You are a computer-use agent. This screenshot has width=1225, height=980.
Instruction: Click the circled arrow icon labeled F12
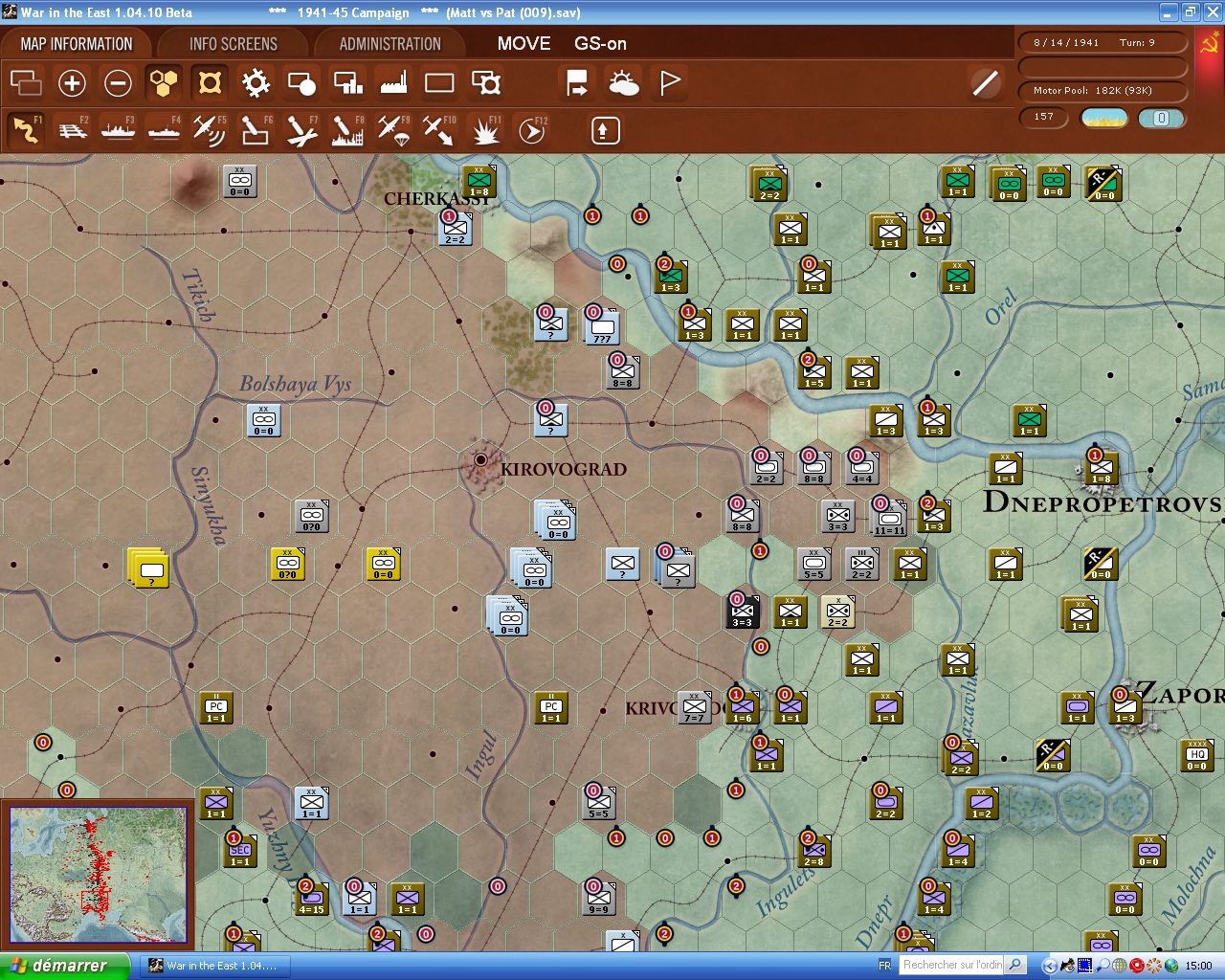(x=531, y=130)
